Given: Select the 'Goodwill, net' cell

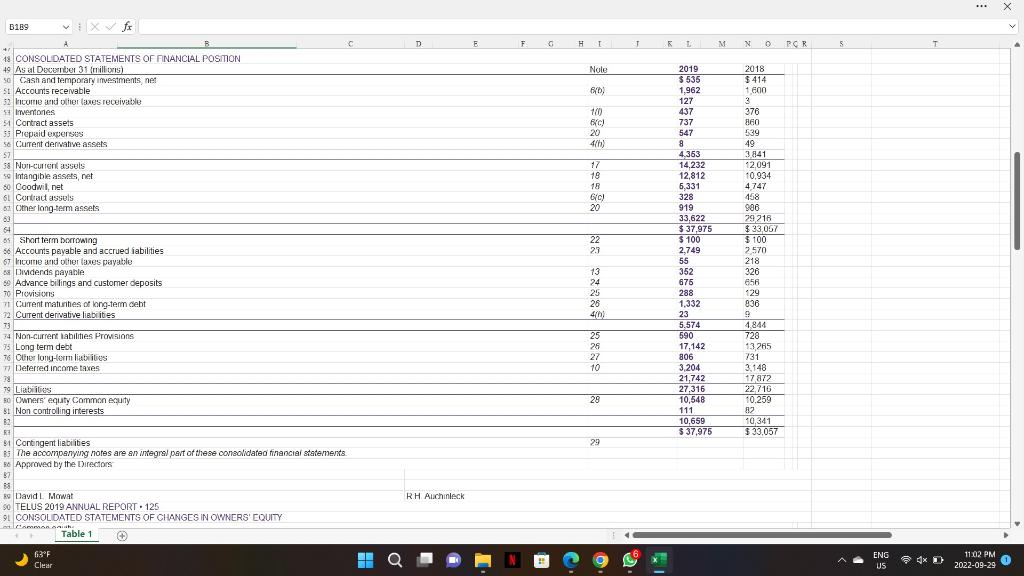Looking at the screenshot, I should coord(39,187).
